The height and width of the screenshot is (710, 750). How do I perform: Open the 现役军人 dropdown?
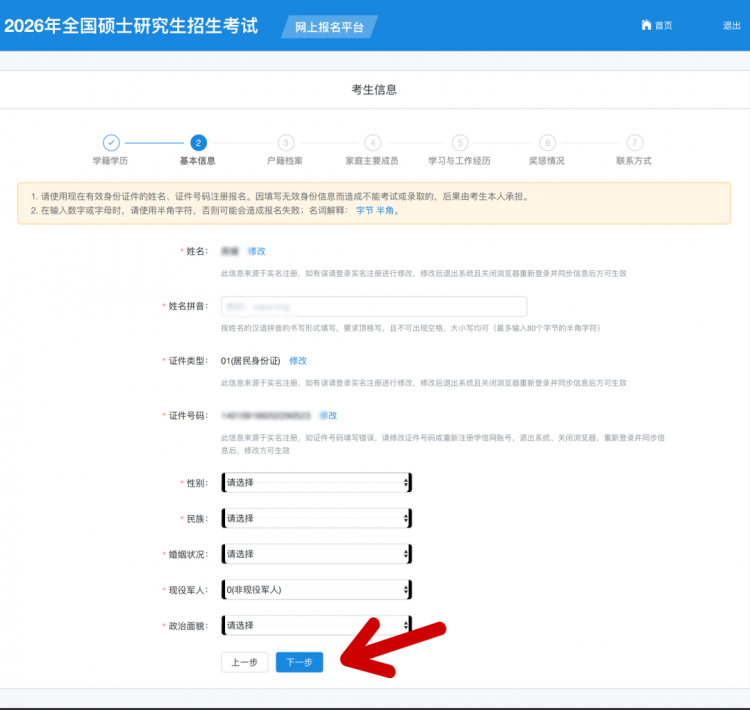tap(316, 590)
